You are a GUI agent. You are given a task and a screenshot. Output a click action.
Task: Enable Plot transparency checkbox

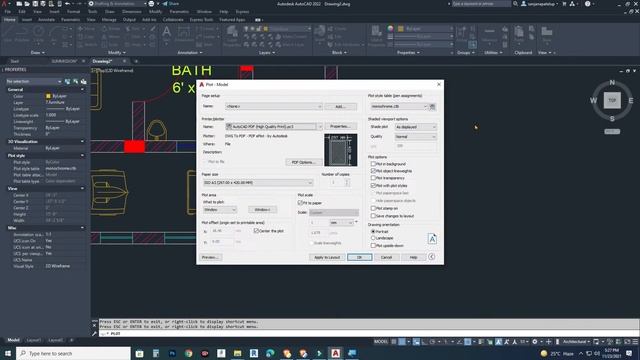click(373, 178)
